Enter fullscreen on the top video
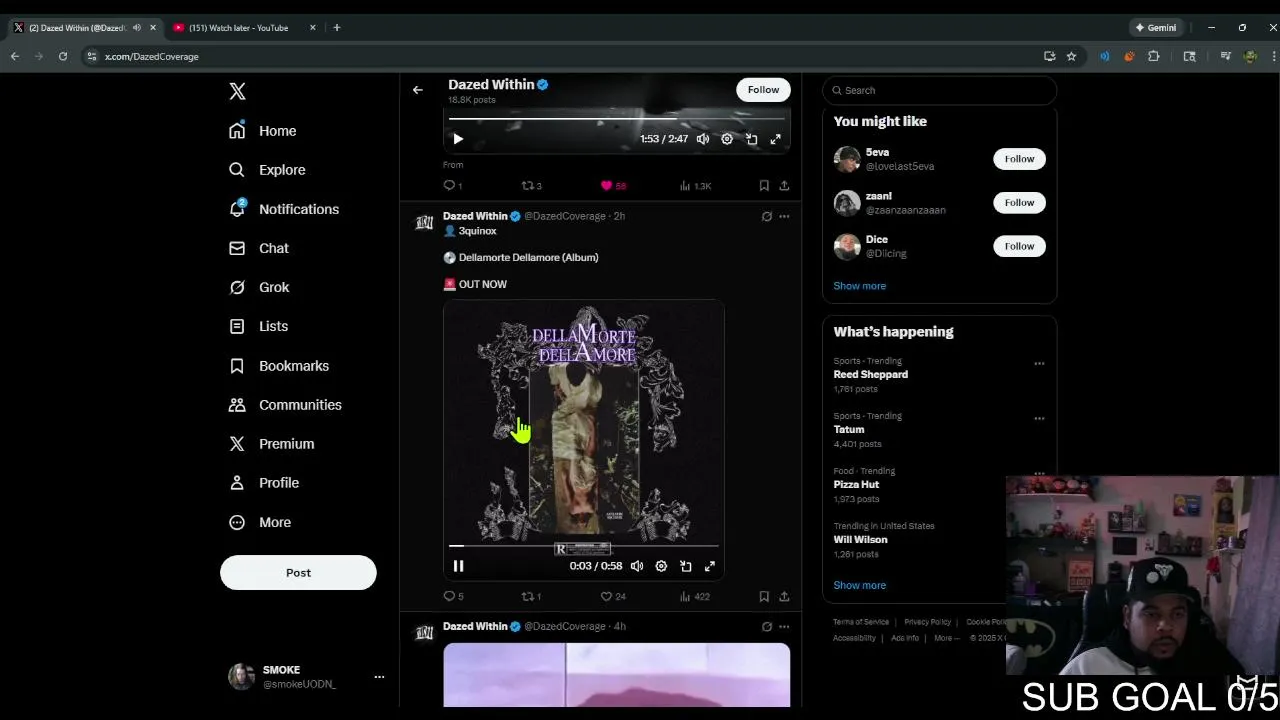This screenshot has height=720, width=1280. [776, 139]
